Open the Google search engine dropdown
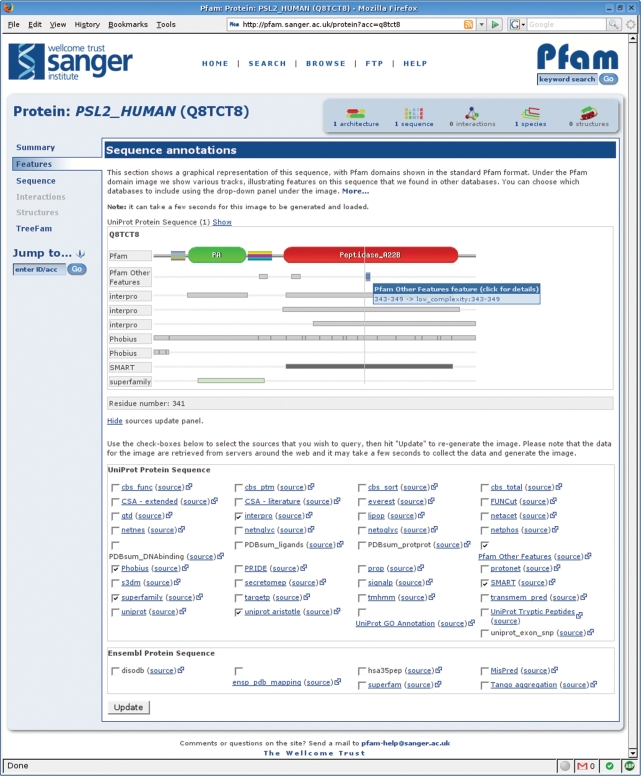The height and width of the screenshot is (776, 641). (x=517, y=24)
